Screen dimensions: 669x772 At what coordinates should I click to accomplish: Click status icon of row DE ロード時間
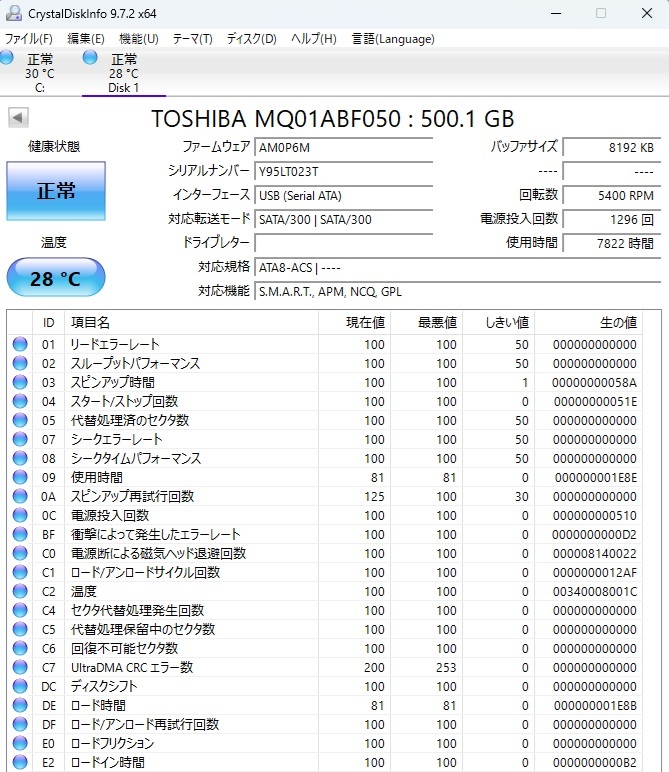[20, 706]
